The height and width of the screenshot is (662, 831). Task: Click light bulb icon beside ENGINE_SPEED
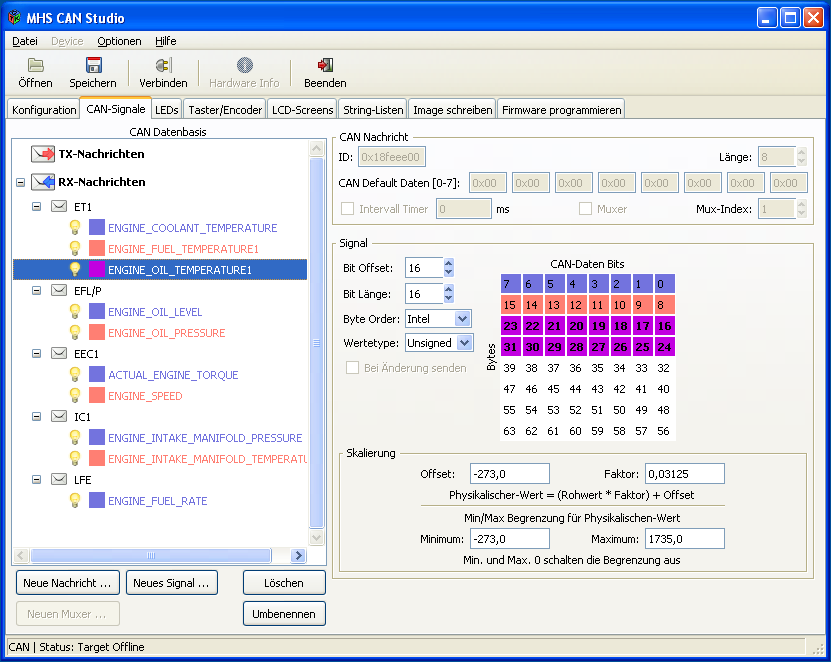click(74, 396)
